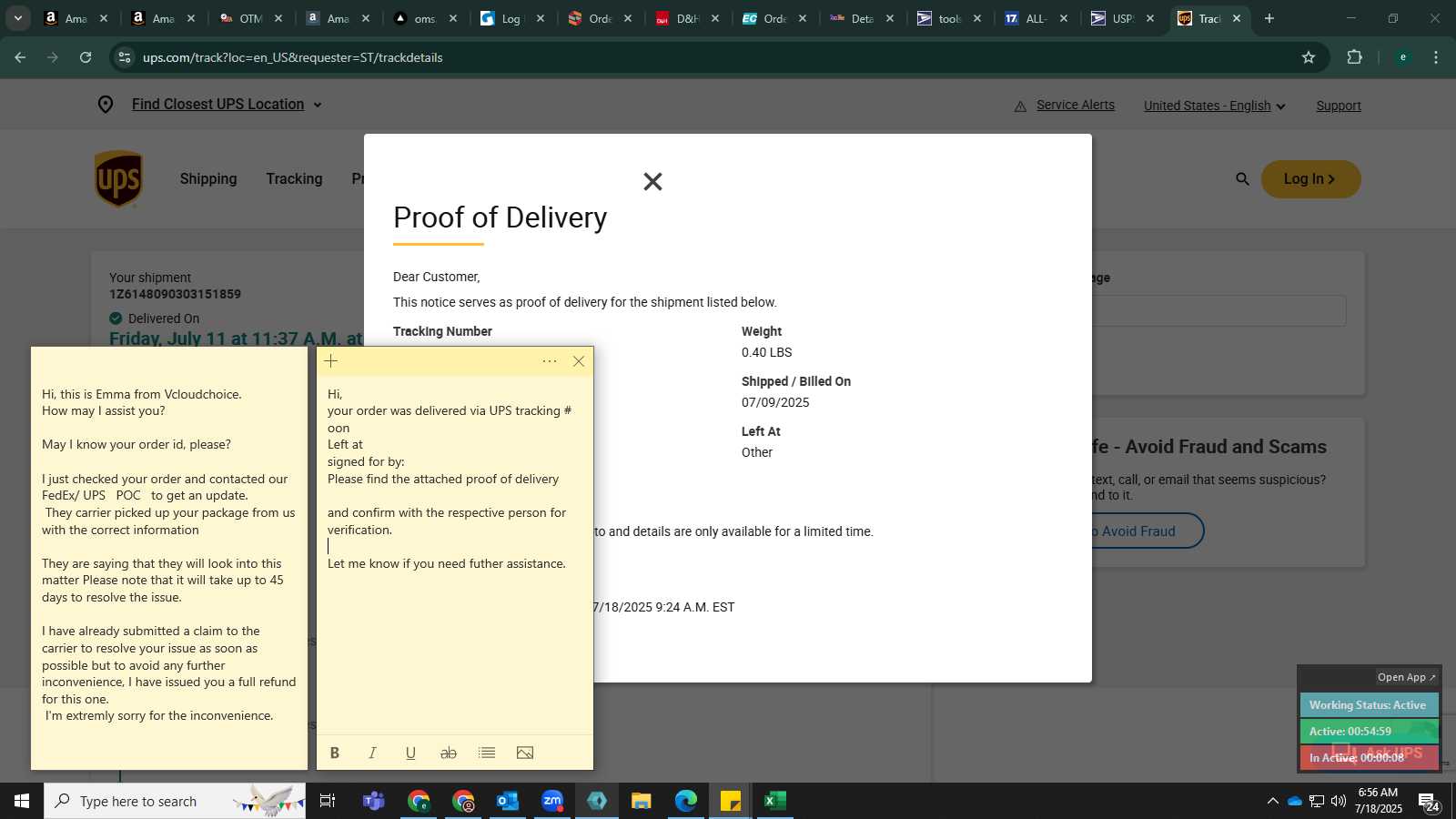Screen dimensions: 1456x819
Task: Close the yellow sticky note
Action: pyautogui.click(x=579, y=361)
